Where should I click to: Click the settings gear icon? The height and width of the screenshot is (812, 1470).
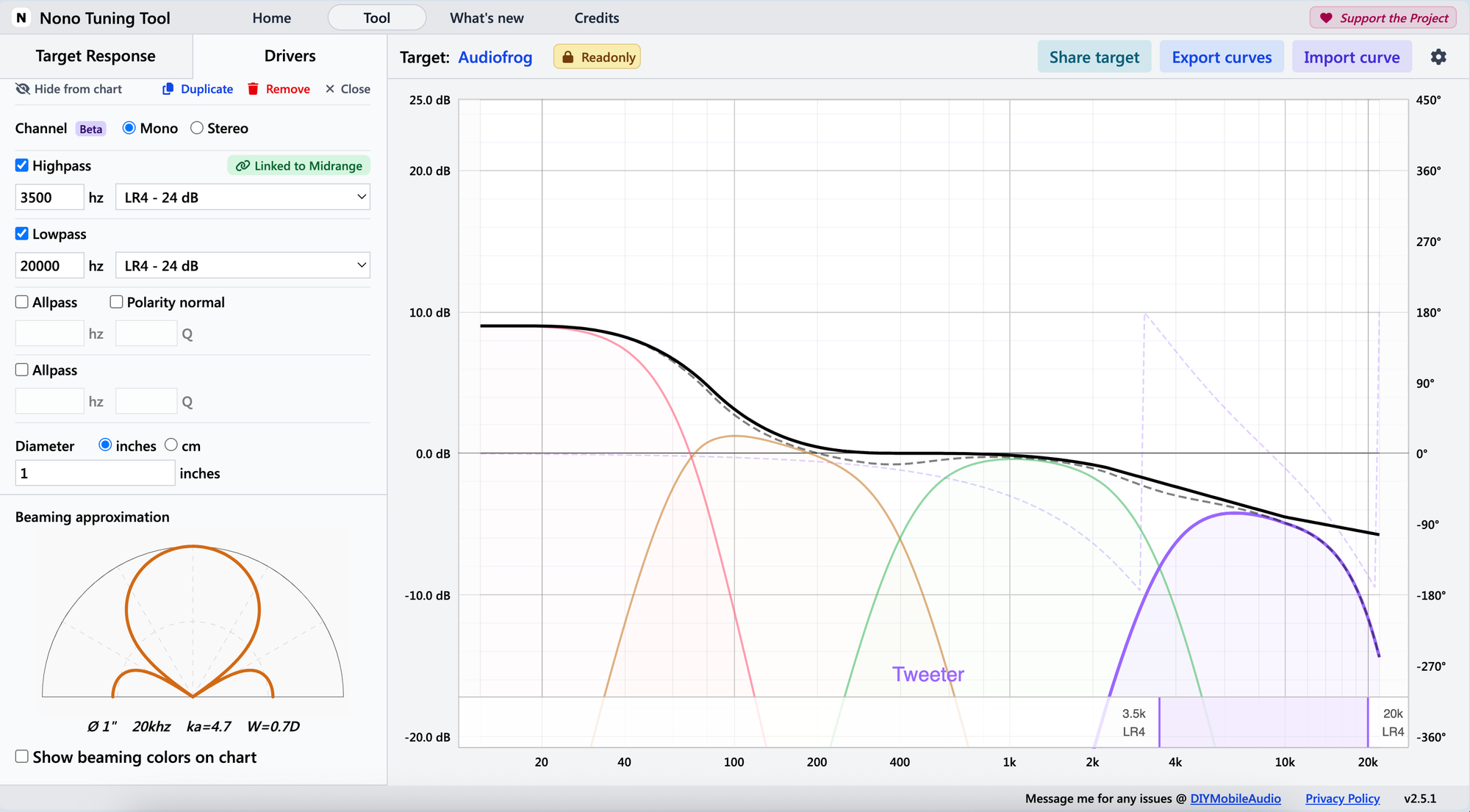coord(1438,57)
